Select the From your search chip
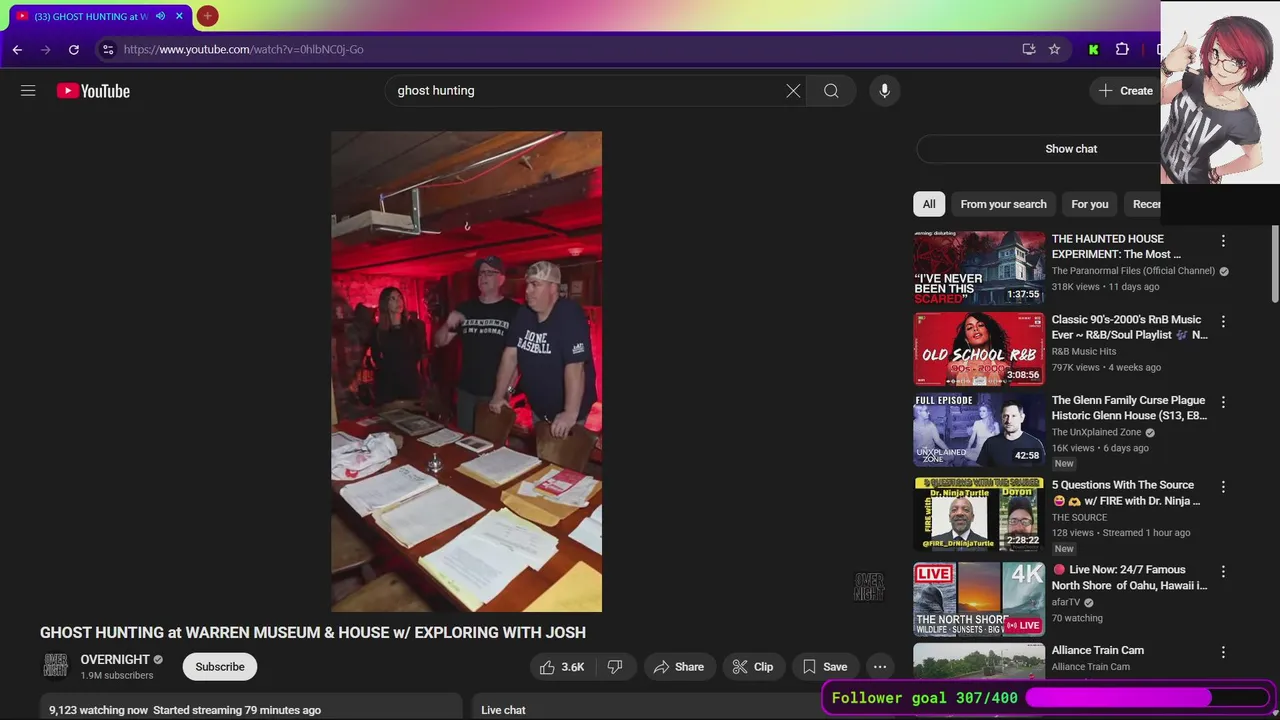Image resolution: width=1280 pixels, height=720 pixels. coord(1003,204)
